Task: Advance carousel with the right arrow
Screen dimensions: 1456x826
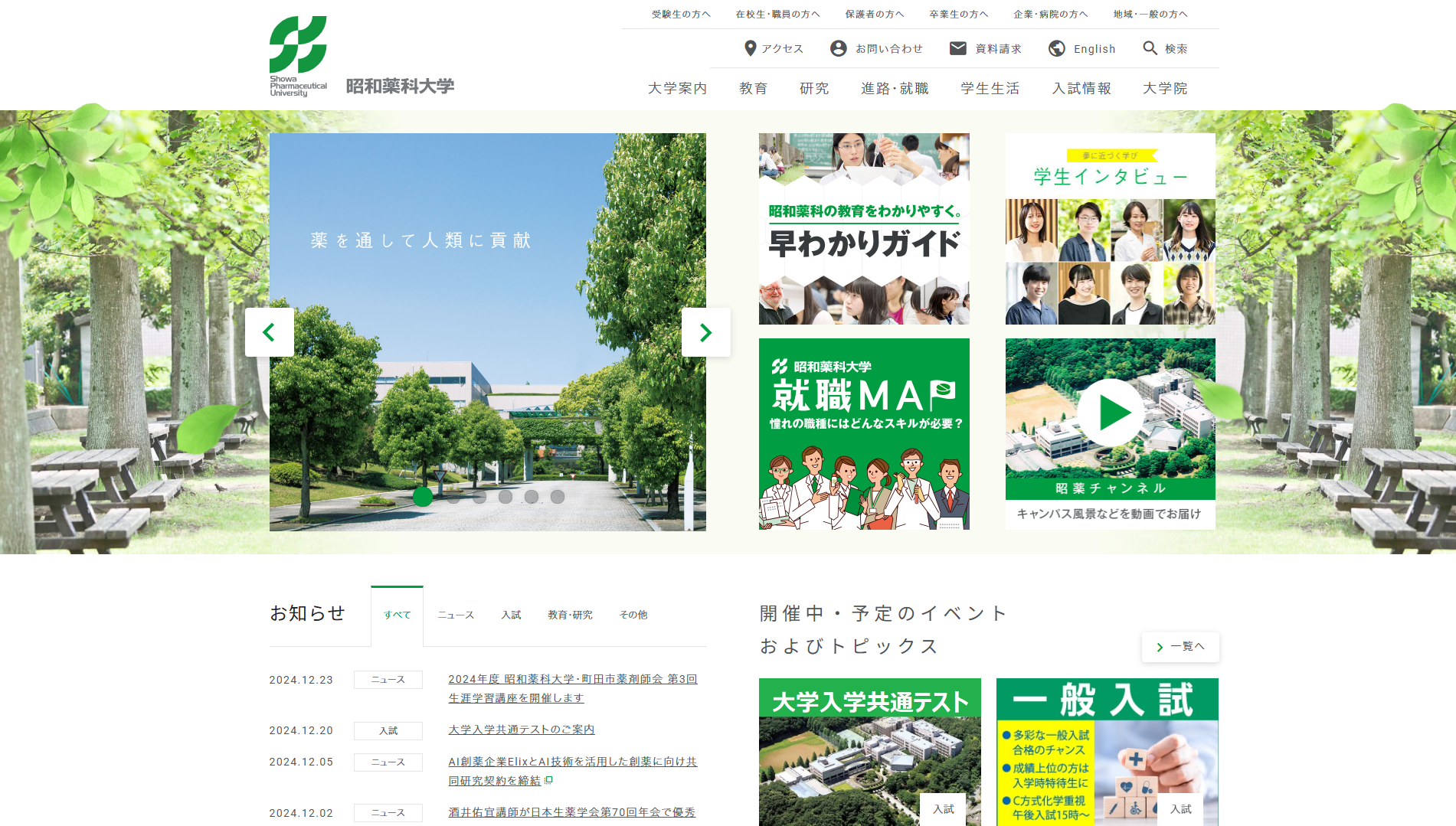Action: point(705,332)
